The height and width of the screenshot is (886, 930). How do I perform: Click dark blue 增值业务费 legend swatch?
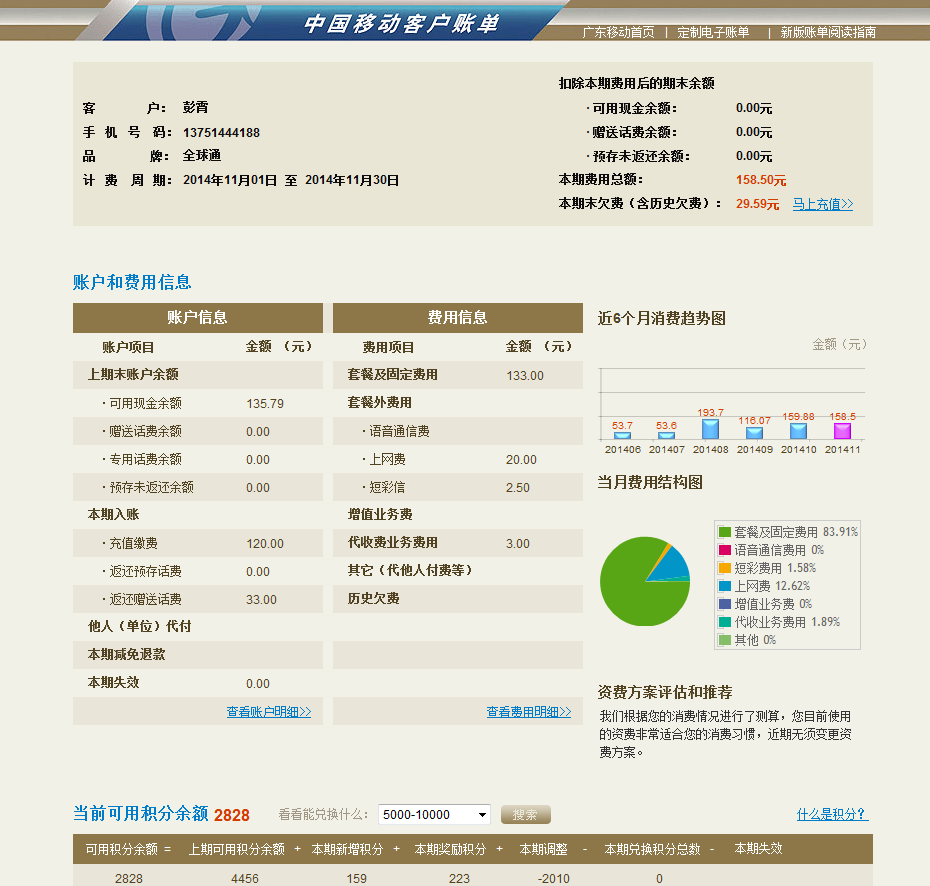click(x=724, y=604)
